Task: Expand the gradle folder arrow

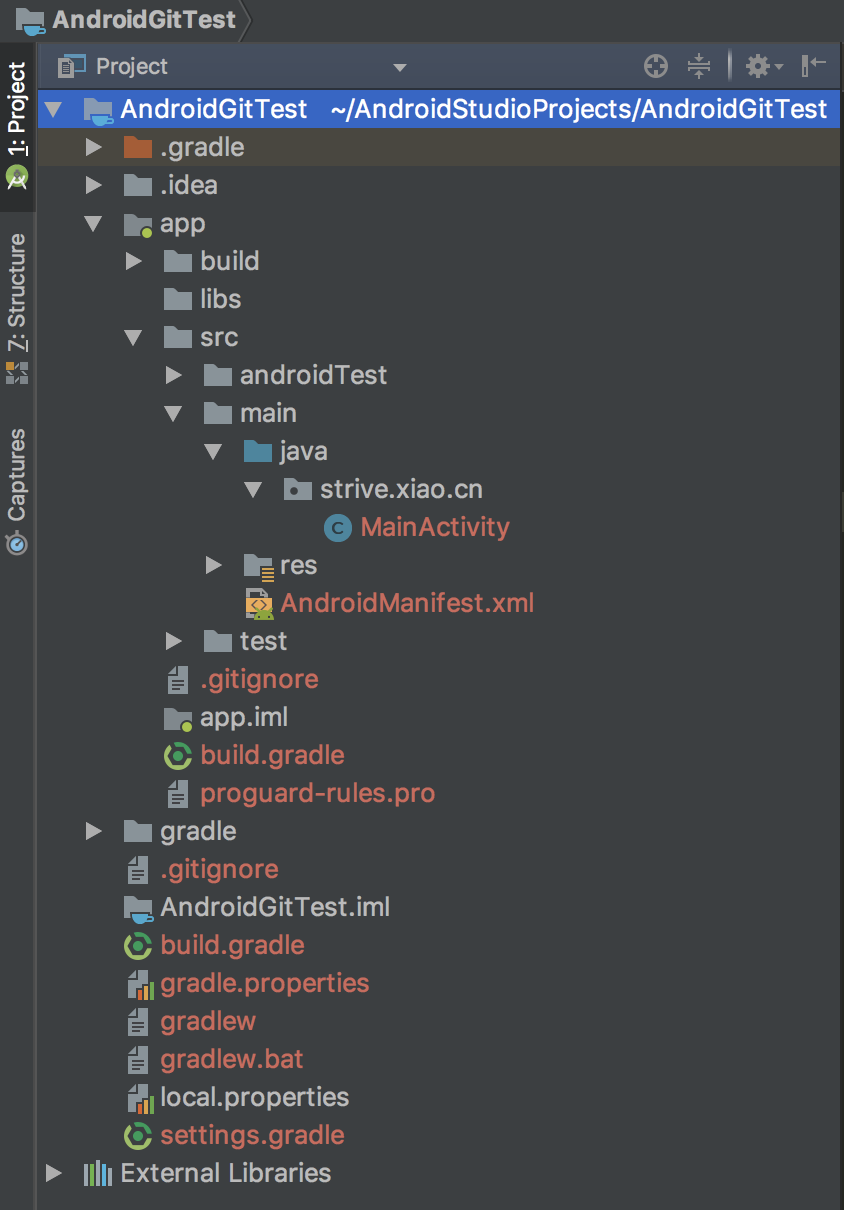Action: (x=93, y=832)
